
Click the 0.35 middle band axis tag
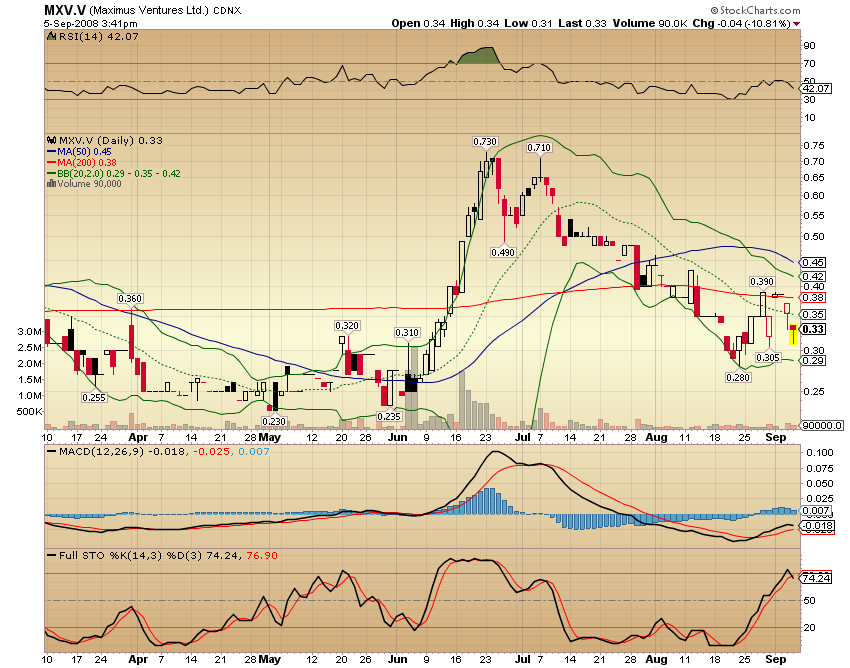(x=813, y=314)
